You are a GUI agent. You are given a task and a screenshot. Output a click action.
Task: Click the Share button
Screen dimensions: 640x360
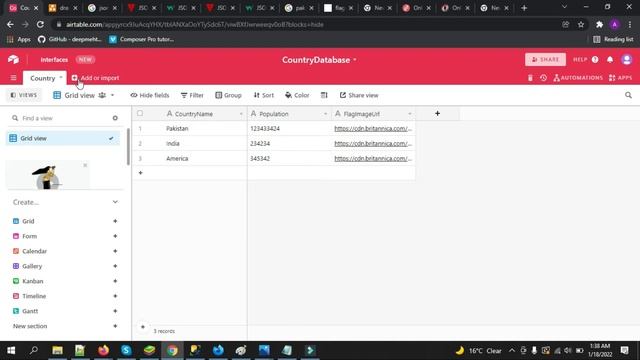click(x=545, y=60)
